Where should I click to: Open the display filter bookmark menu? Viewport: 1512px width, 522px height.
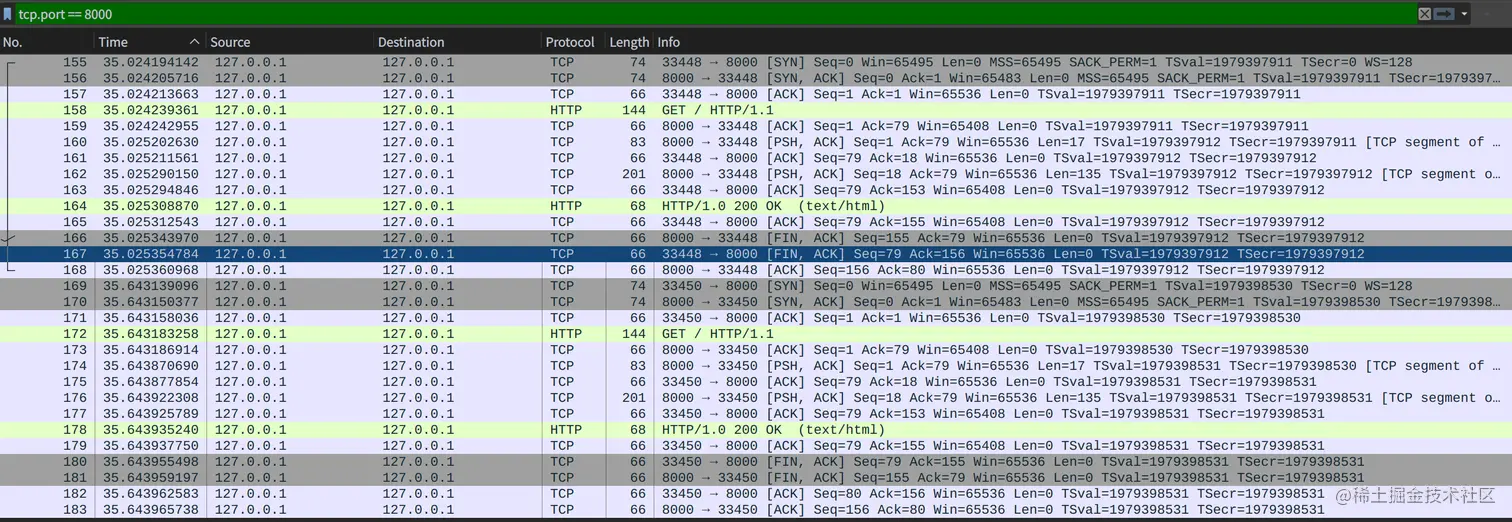coord(8,14)
